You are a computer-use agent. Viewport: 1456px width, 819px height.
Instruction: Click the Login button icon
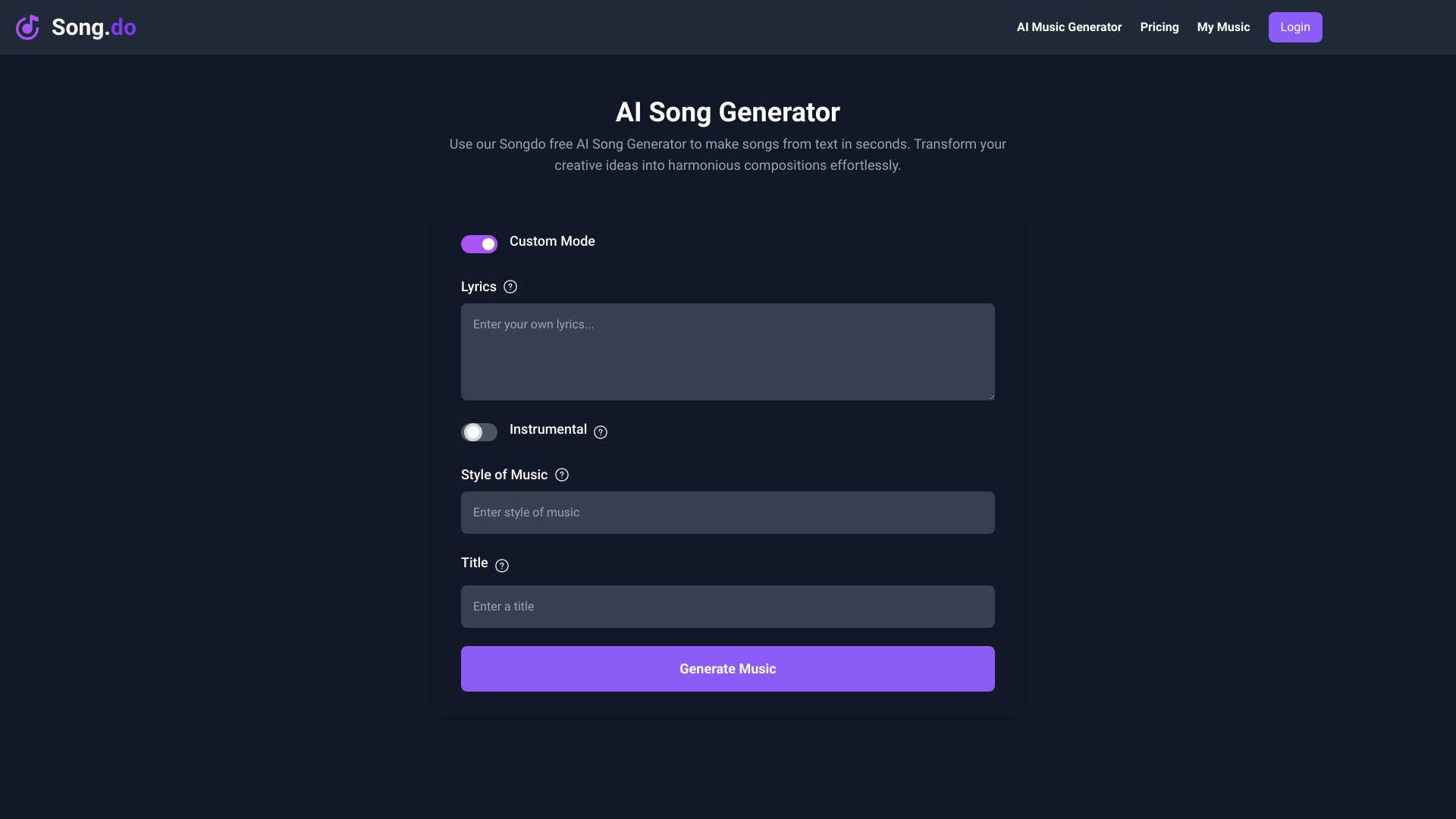1295,27
